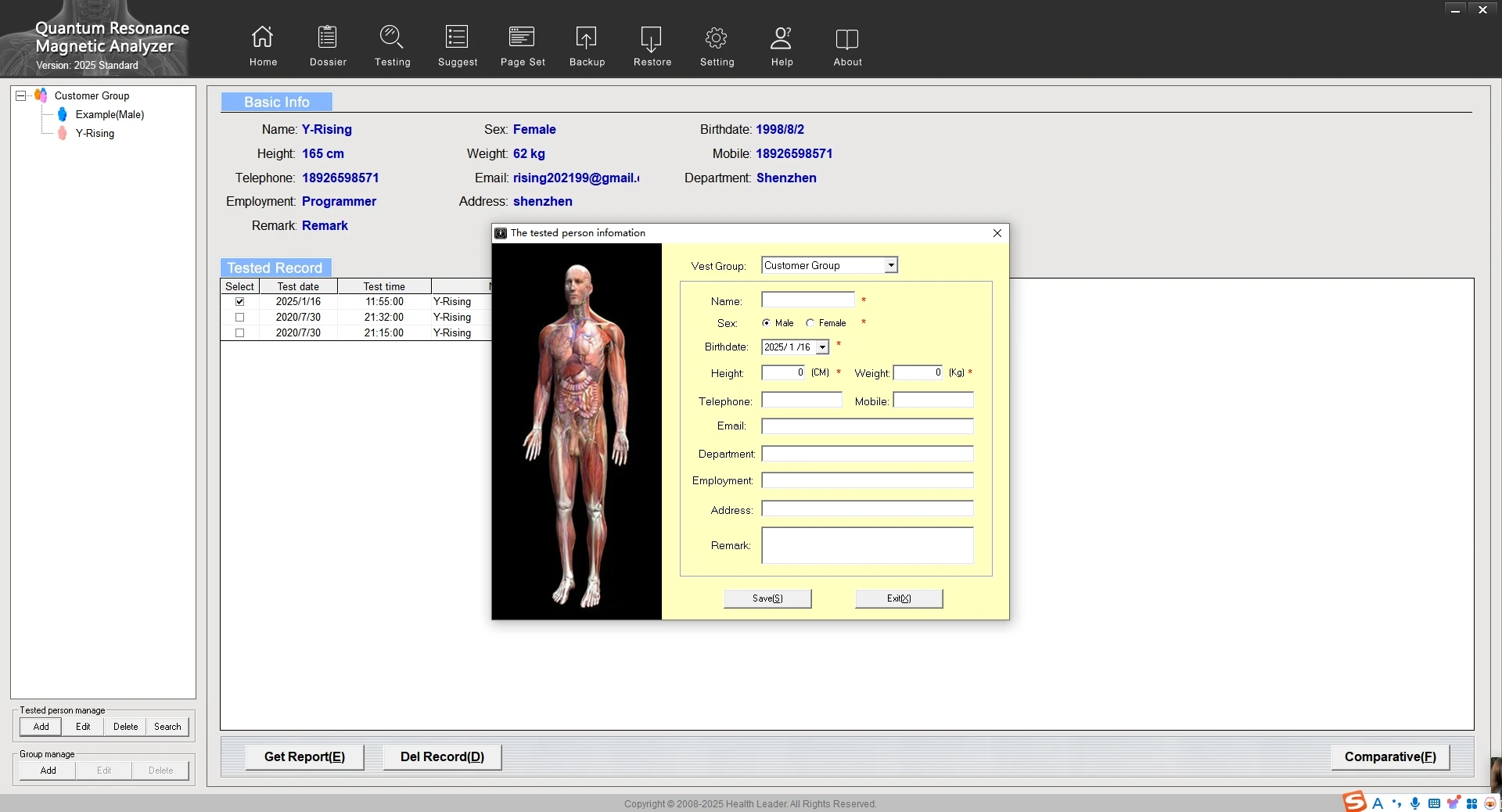Select the Female radio button

pyautogui.click(x=810, y=323)
